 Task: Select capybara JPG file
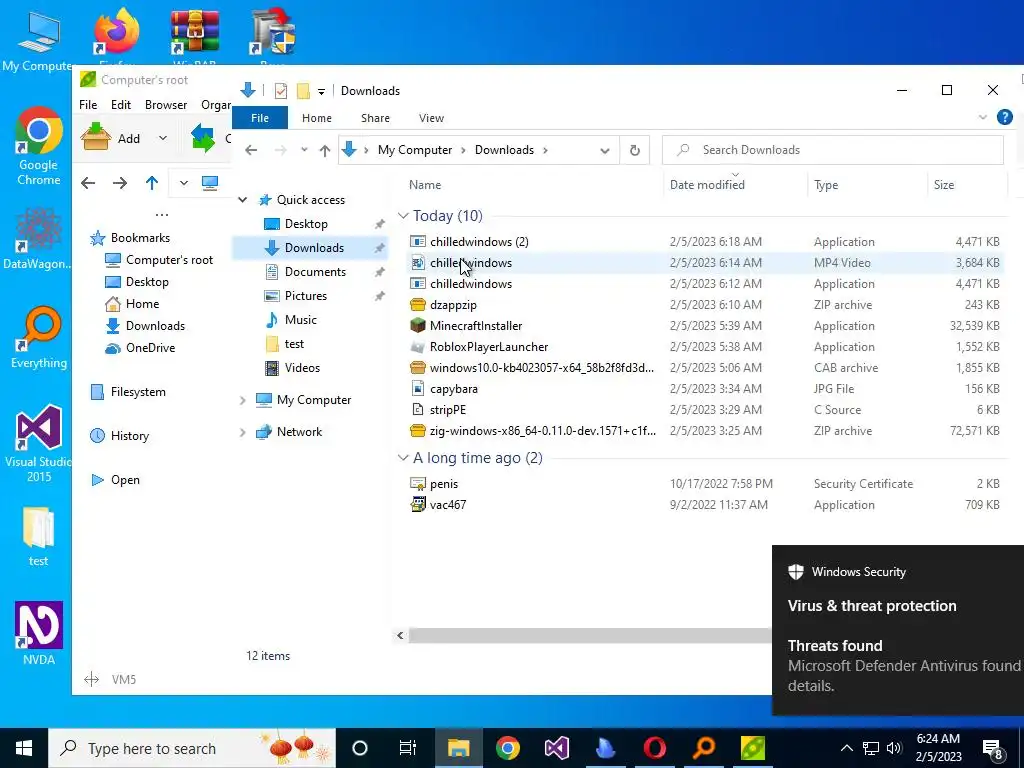click(x=705, y=389)
